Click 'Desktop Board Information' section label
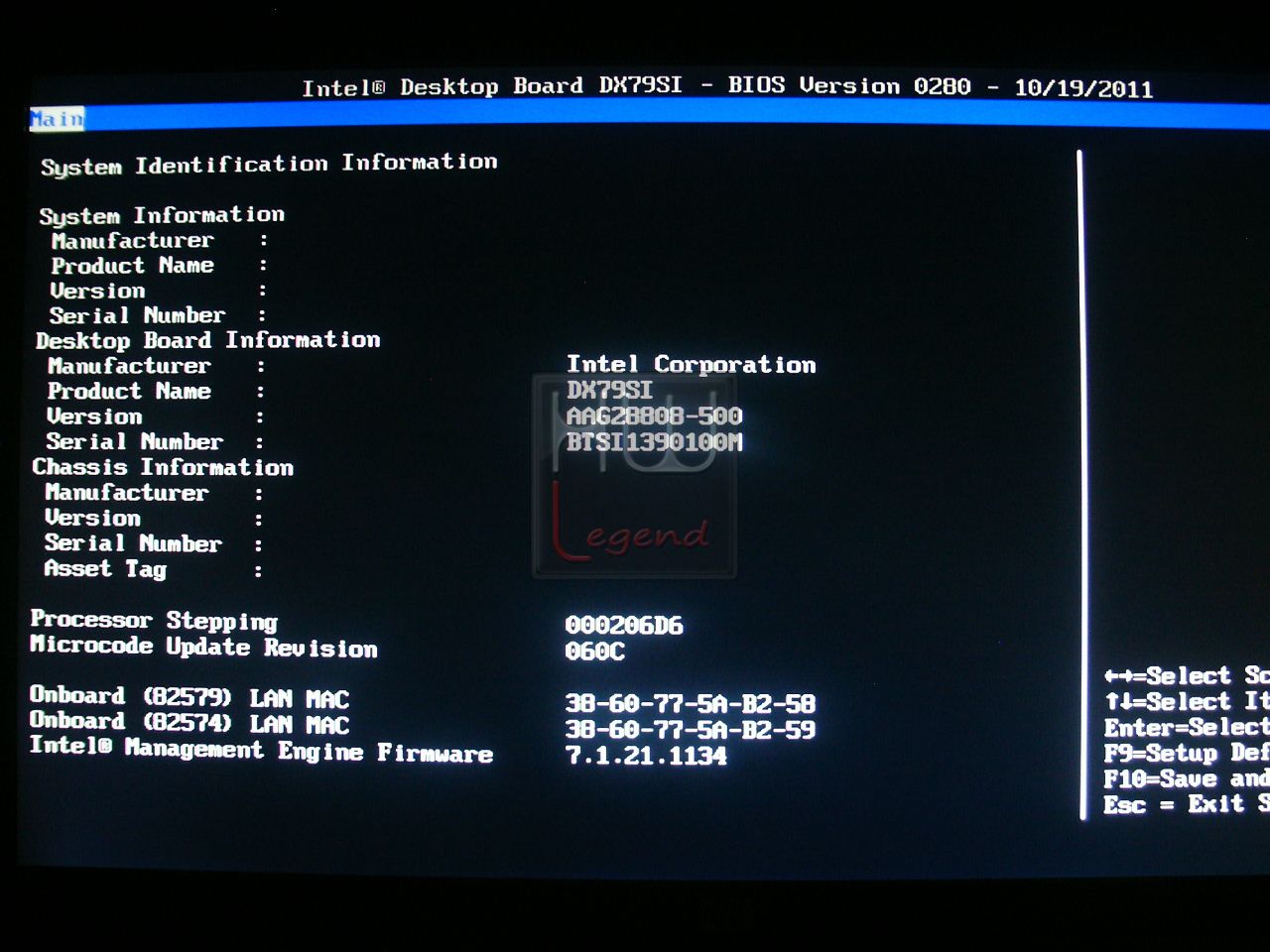Image resolution: width=1270 pixels, height=952 pixels. [x=208, y=340]
